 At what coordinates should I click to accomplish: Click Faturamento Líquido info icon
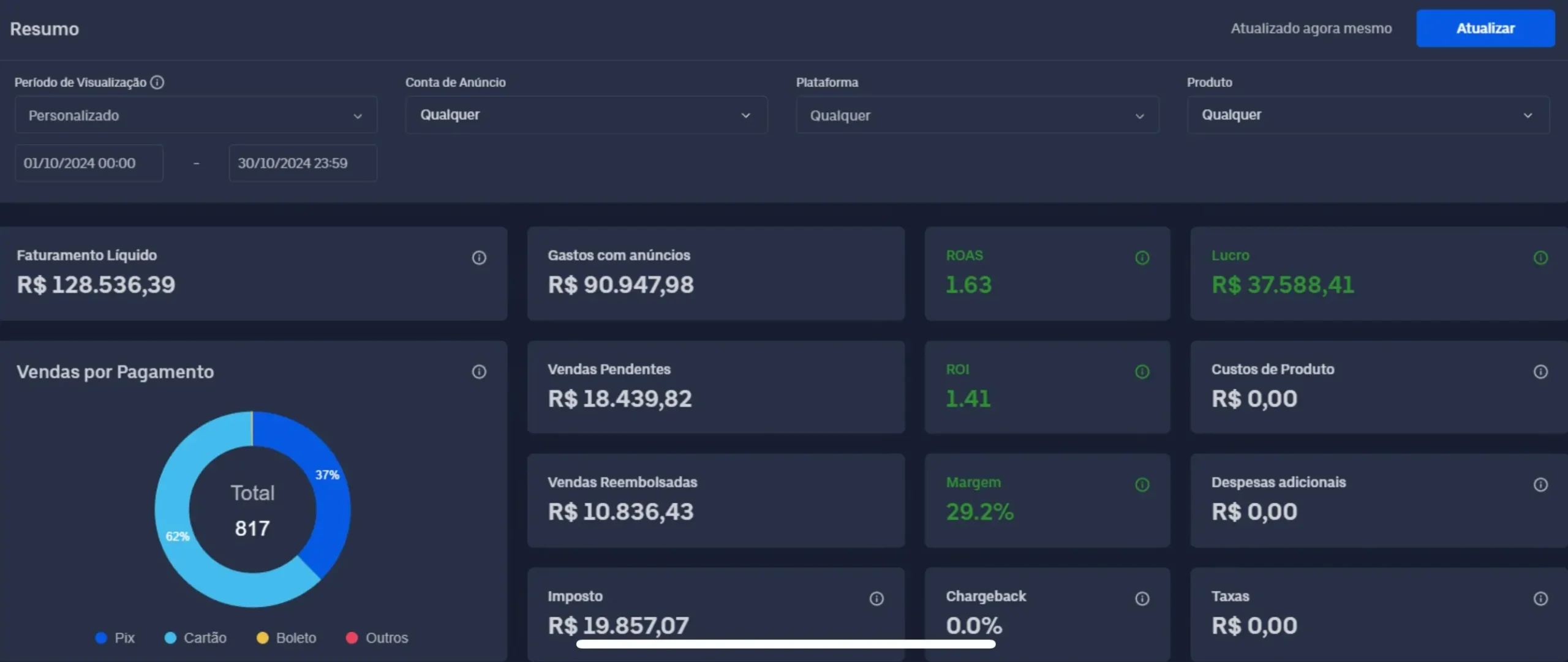point(479,258)
